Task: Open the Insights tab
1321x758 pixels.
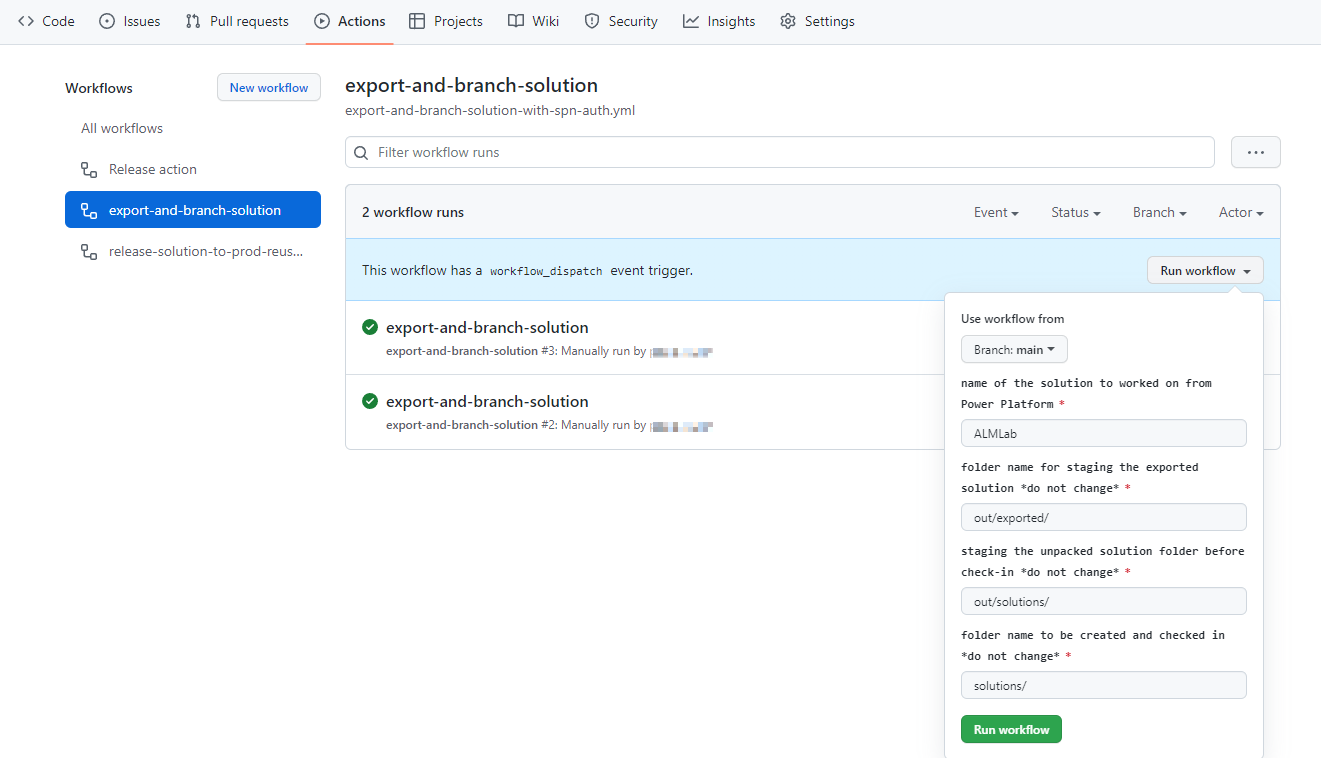Action: pos(719,21)
